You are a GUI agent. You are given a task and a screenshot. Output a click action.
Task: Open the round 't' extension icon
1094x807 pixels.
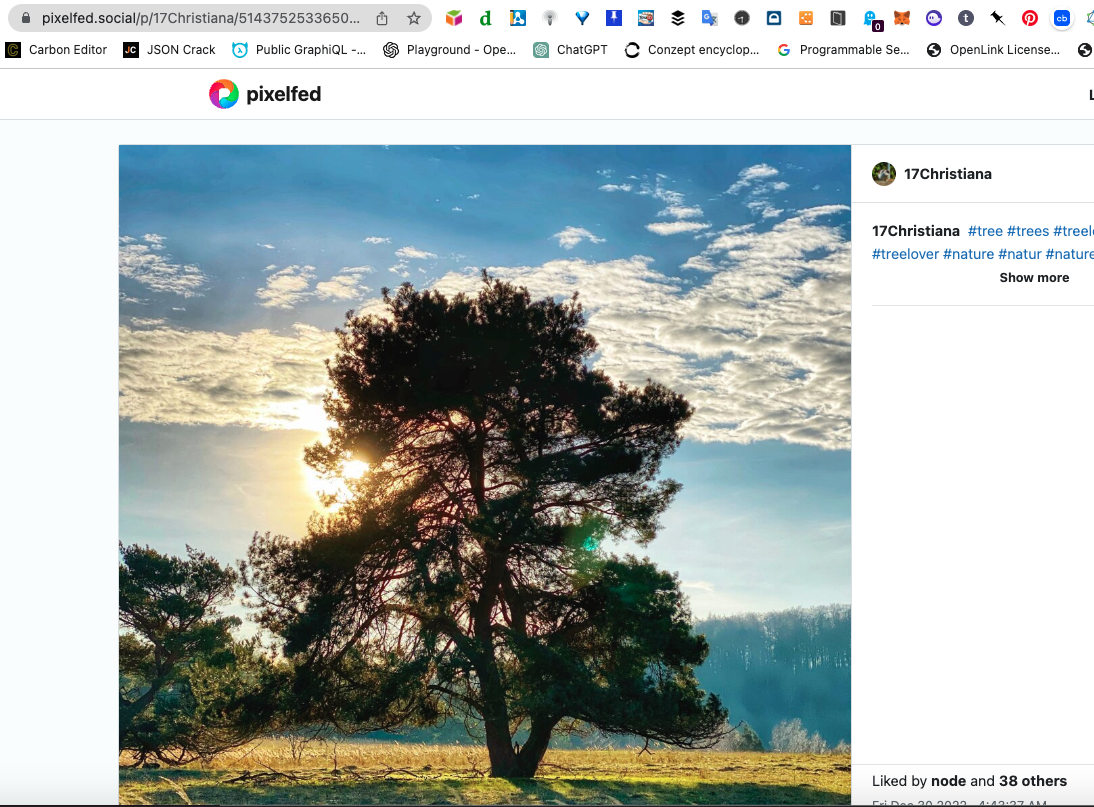966,18
